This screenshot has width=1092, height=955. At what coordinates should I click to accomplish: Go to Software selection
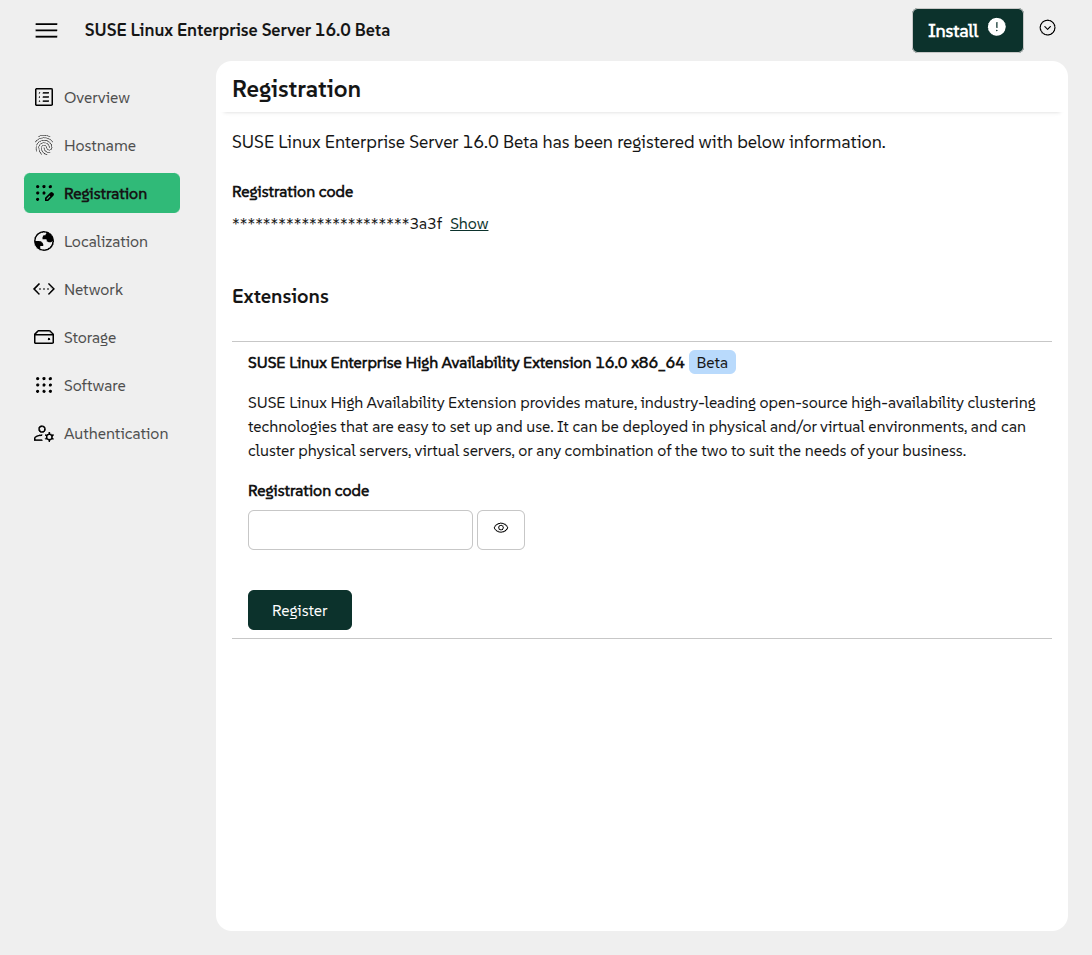point(102,385)
